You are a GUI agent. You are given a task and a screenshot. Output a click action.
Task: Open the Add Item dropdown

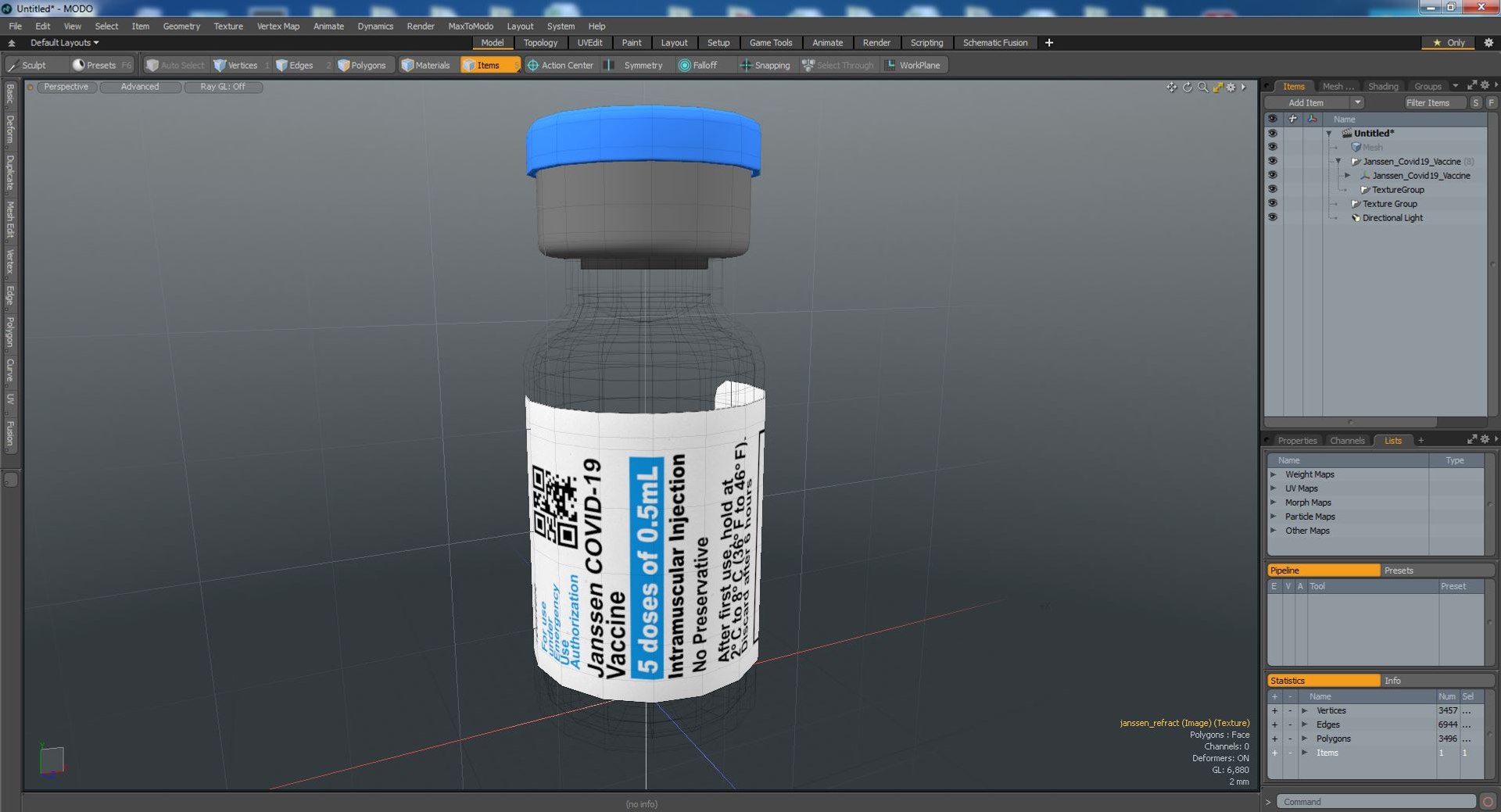1315,102
